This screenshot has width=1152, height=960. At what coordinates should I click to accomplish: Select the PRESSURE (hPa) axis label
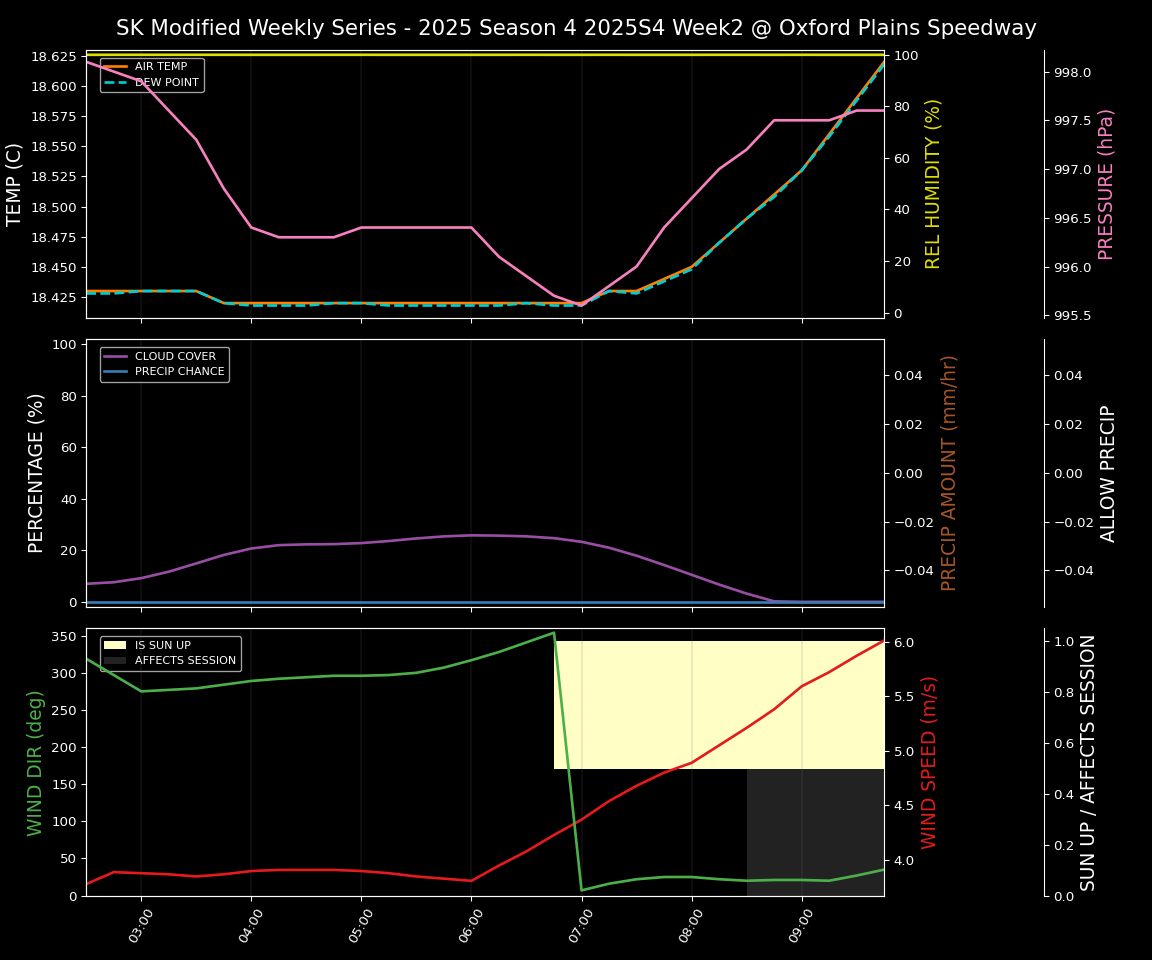tap(1106, 184)
